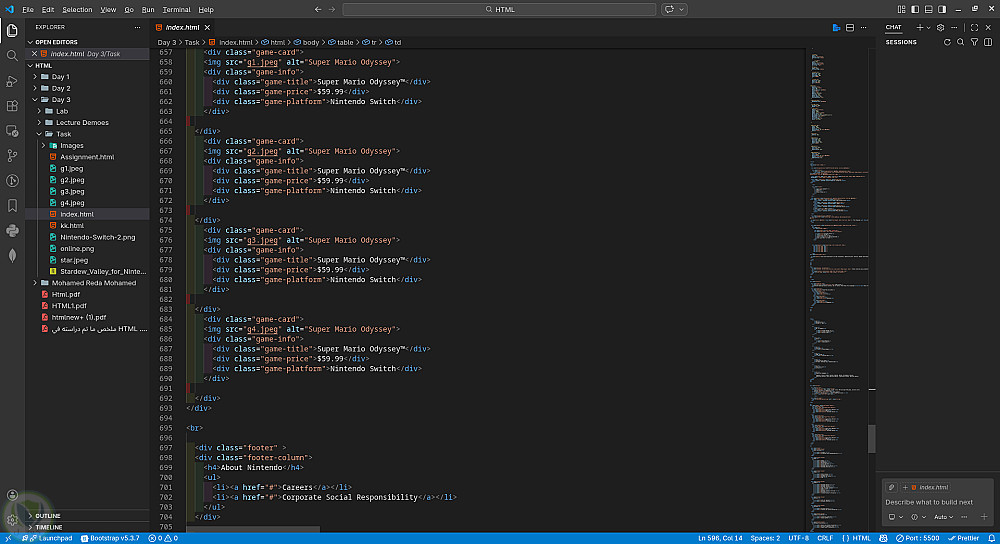This screenshot has height=544, width=1000.
Task: Click Bootstrap v5.3.7 in status bar
Action: 110,538
